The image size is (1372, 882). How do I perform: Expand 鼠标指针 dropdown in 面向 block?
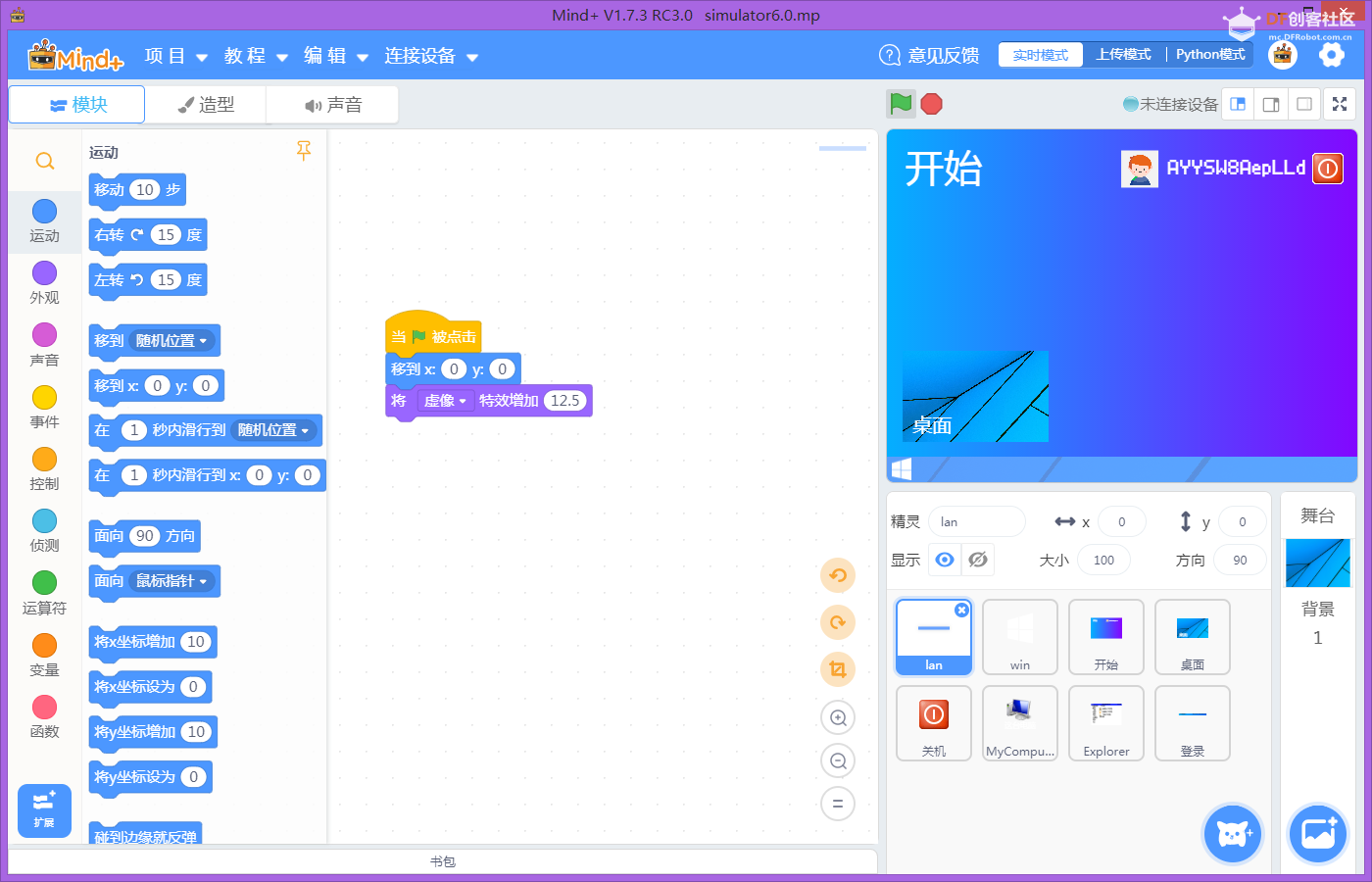[171, 581]
